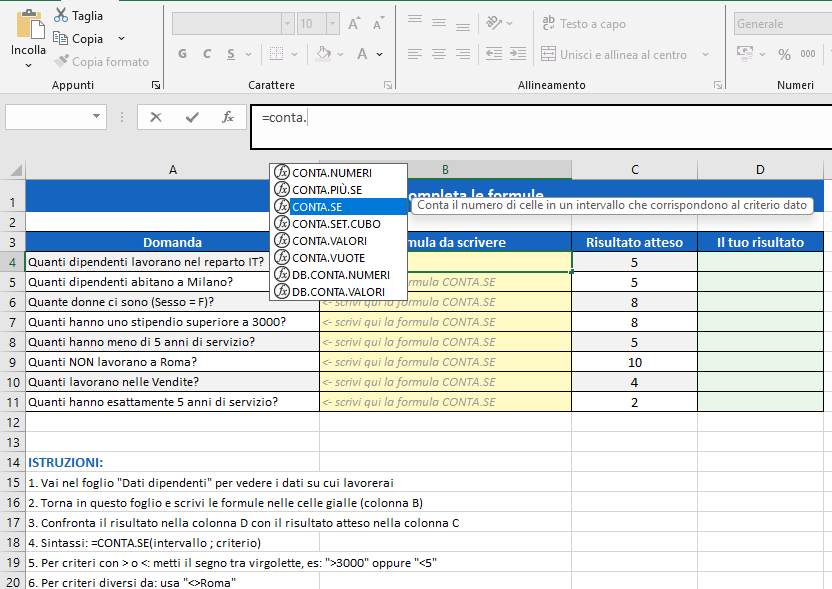
Task: Click cell 'Quante donne ci sono (Sesso = F)?'
Action: 172,302
